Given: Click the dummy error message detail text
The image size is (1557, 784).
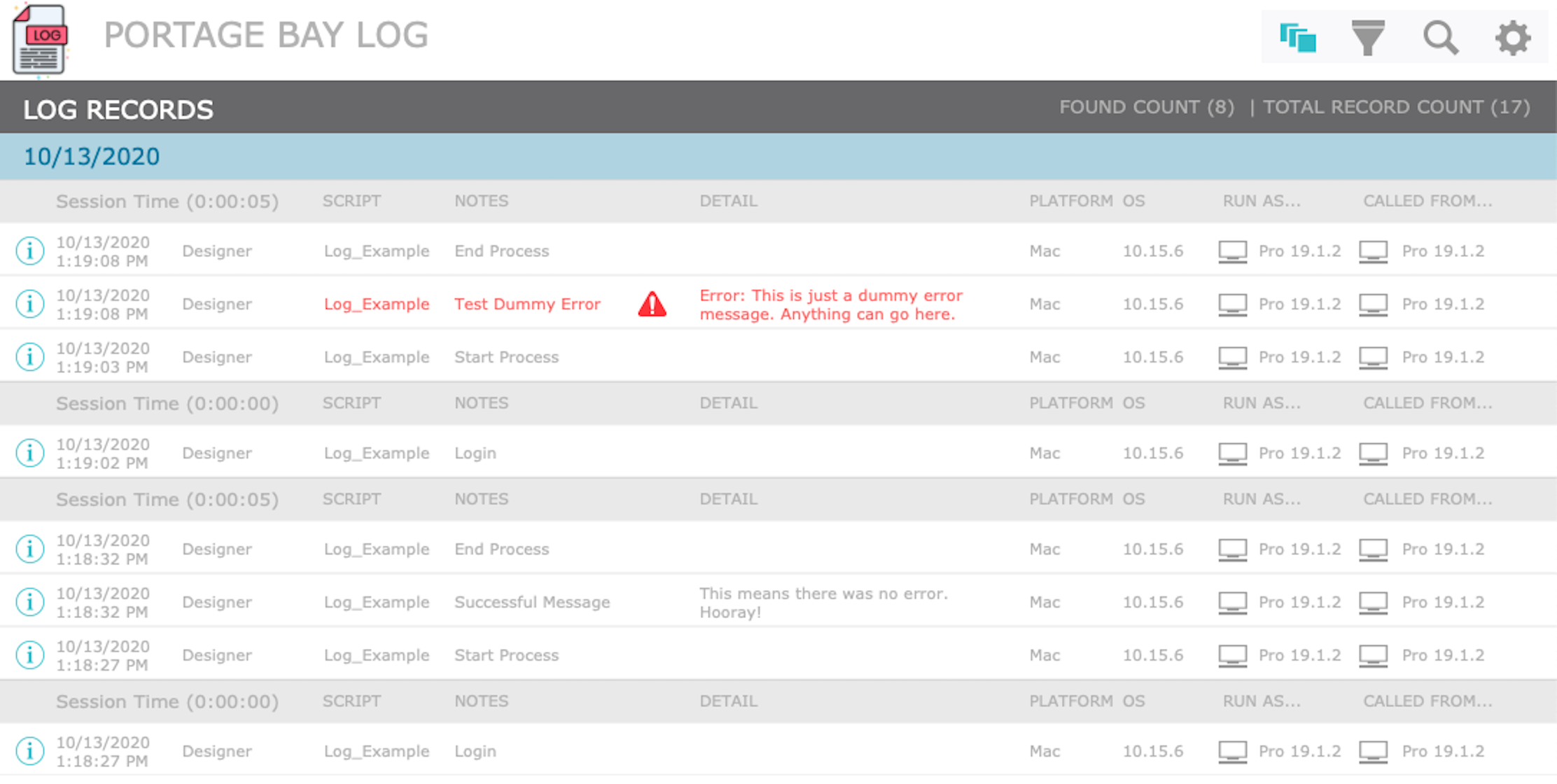Looking at the screenshot, I should 831,304.
